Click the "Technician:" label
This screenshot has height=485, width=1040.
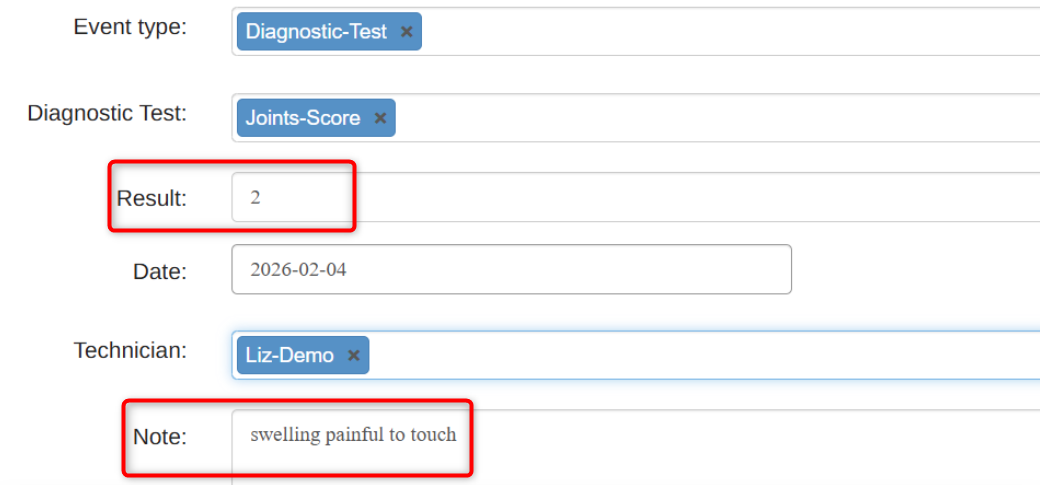[130, 350]
